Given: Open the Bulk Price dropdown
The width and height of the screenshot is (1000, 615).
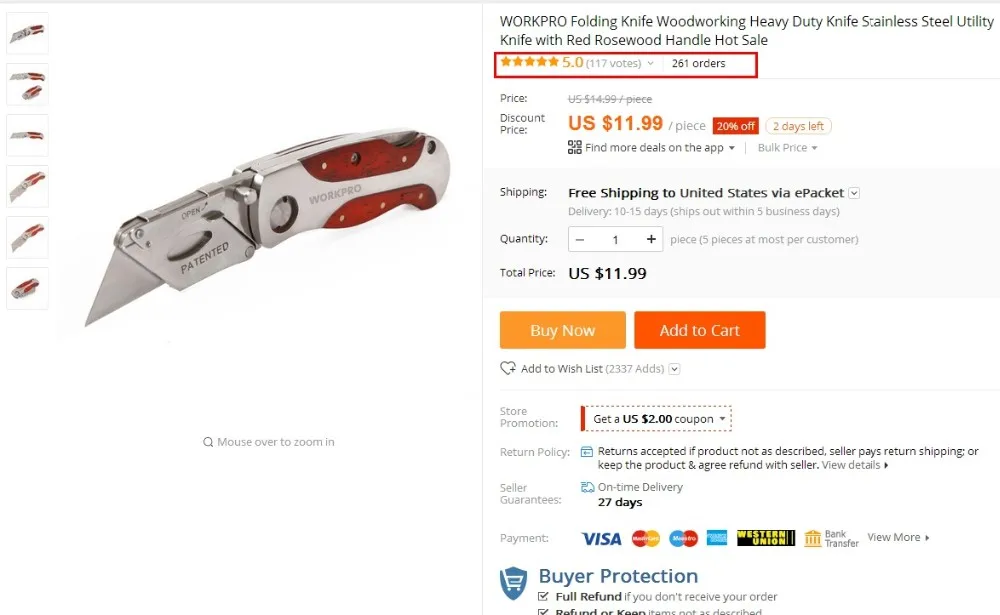Looking at the screenshot, I should point(788,148).
